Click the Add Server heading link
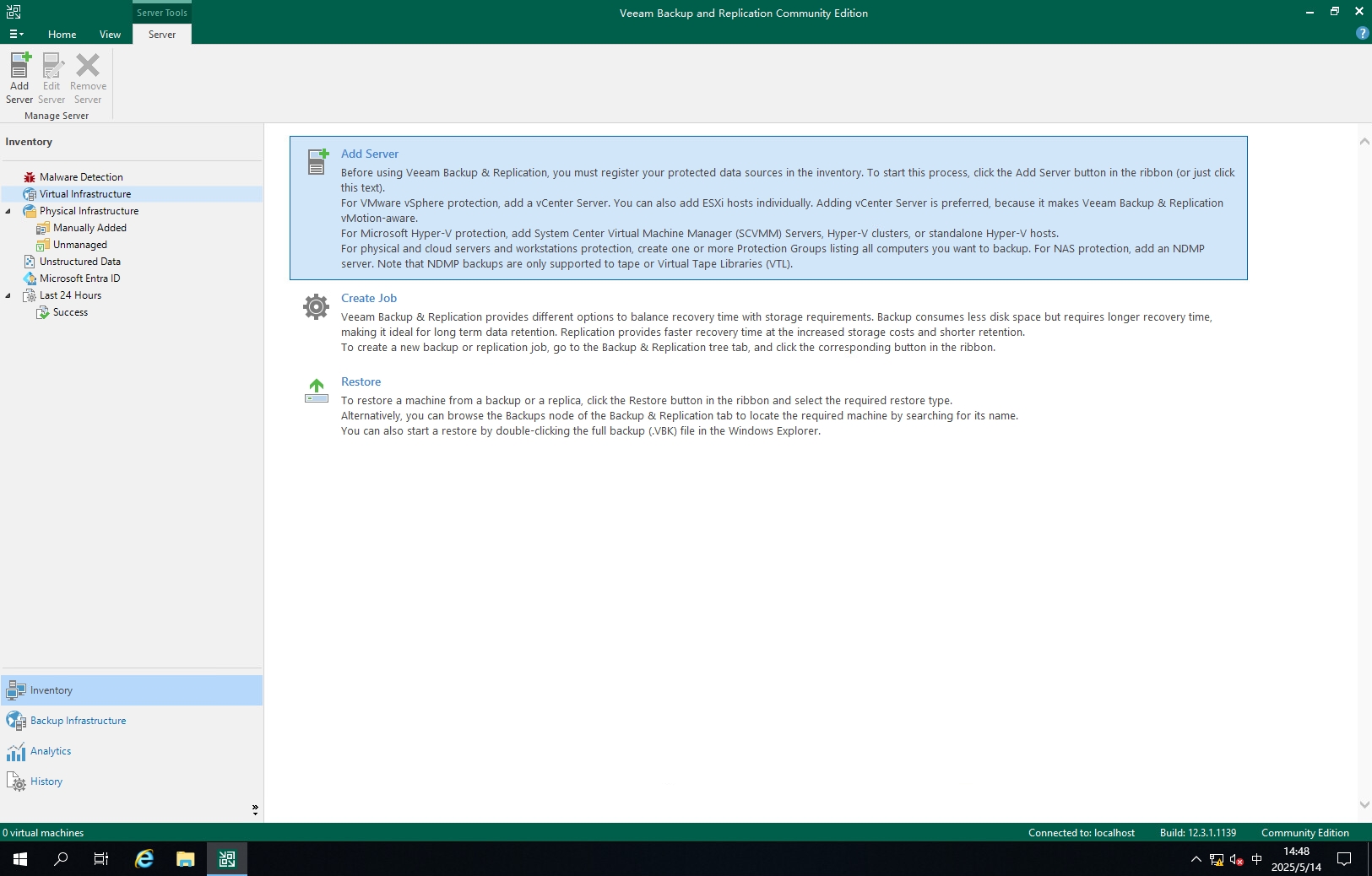The image size is (1372, 876). (x=369, y=154)
